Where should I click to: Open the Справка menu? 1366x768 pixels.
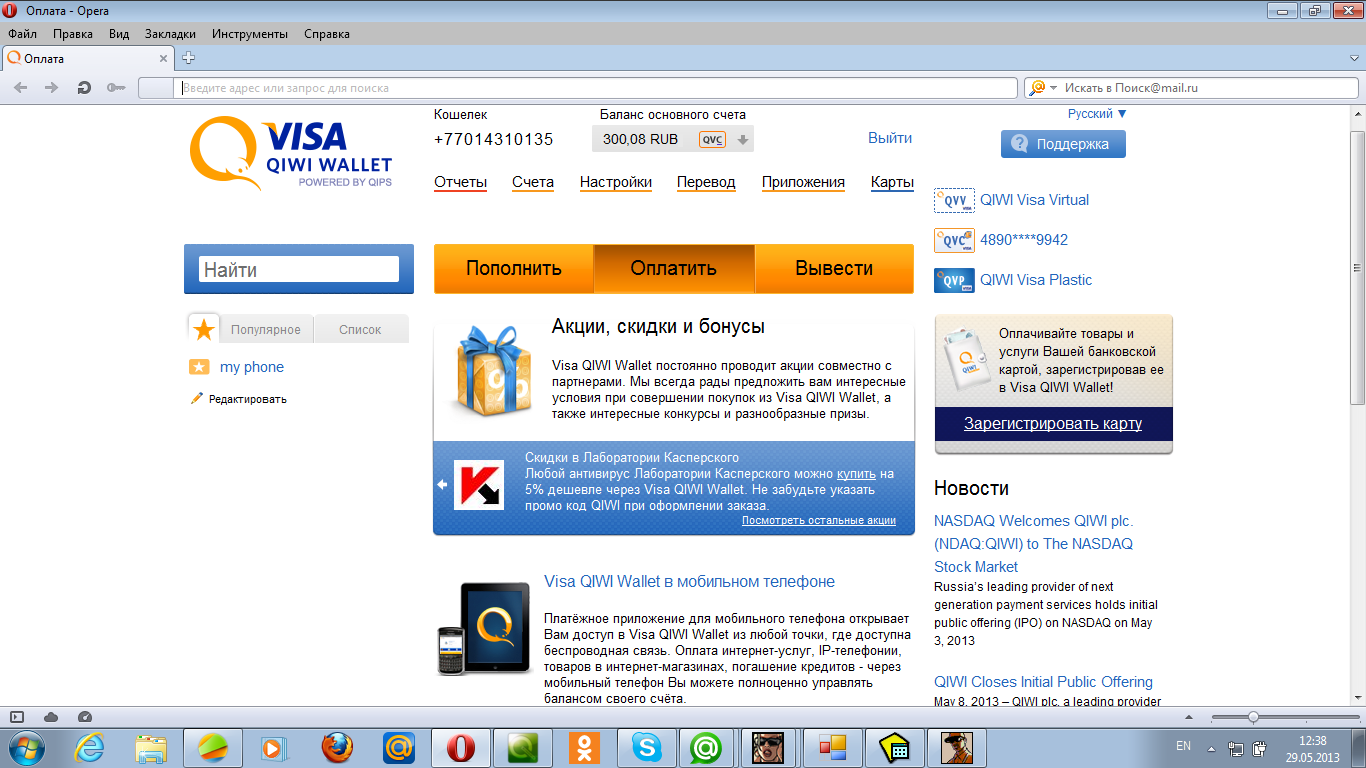326,33
